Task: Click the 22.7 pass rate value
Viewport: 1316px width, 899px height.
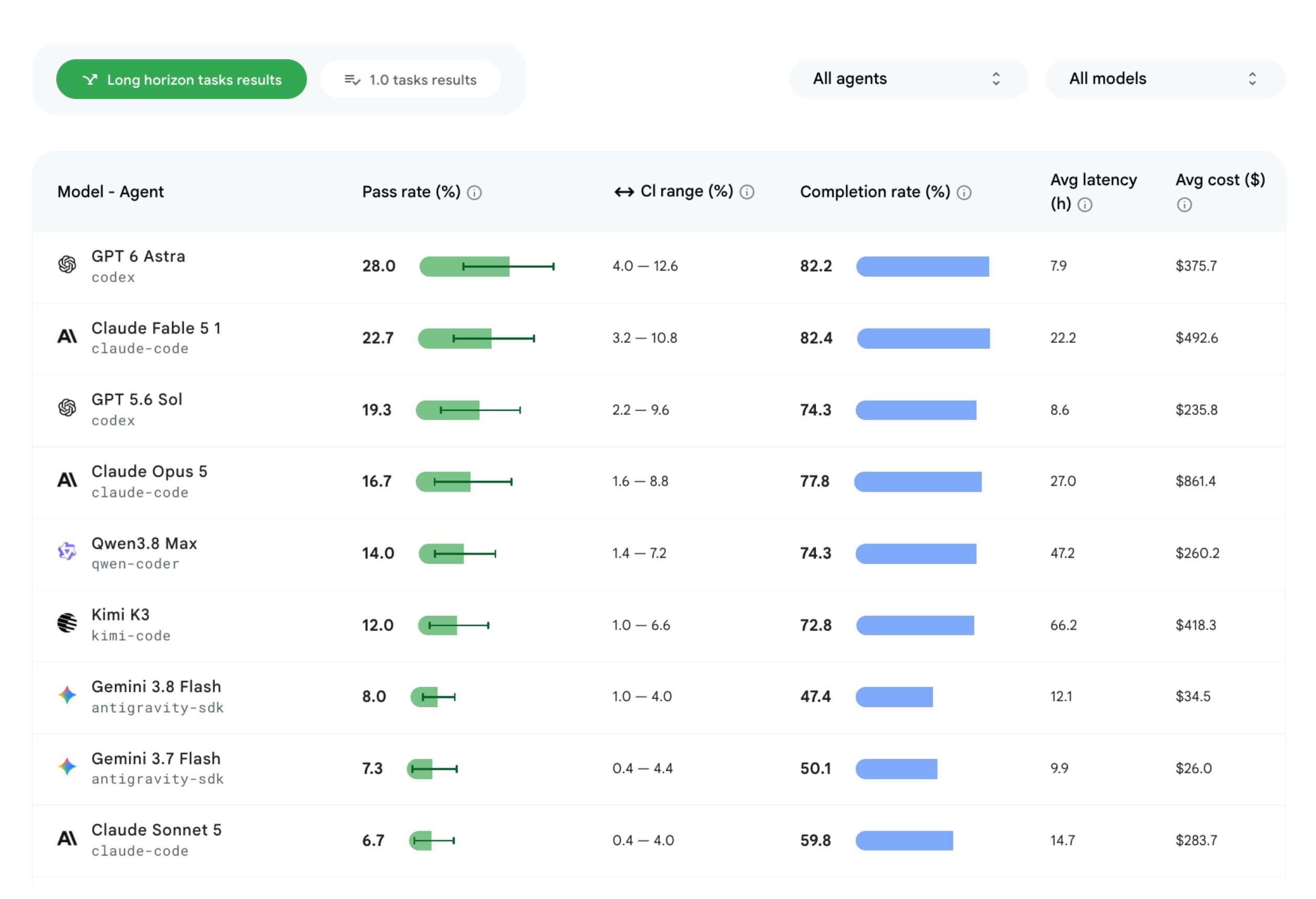Action: (378, 338)
